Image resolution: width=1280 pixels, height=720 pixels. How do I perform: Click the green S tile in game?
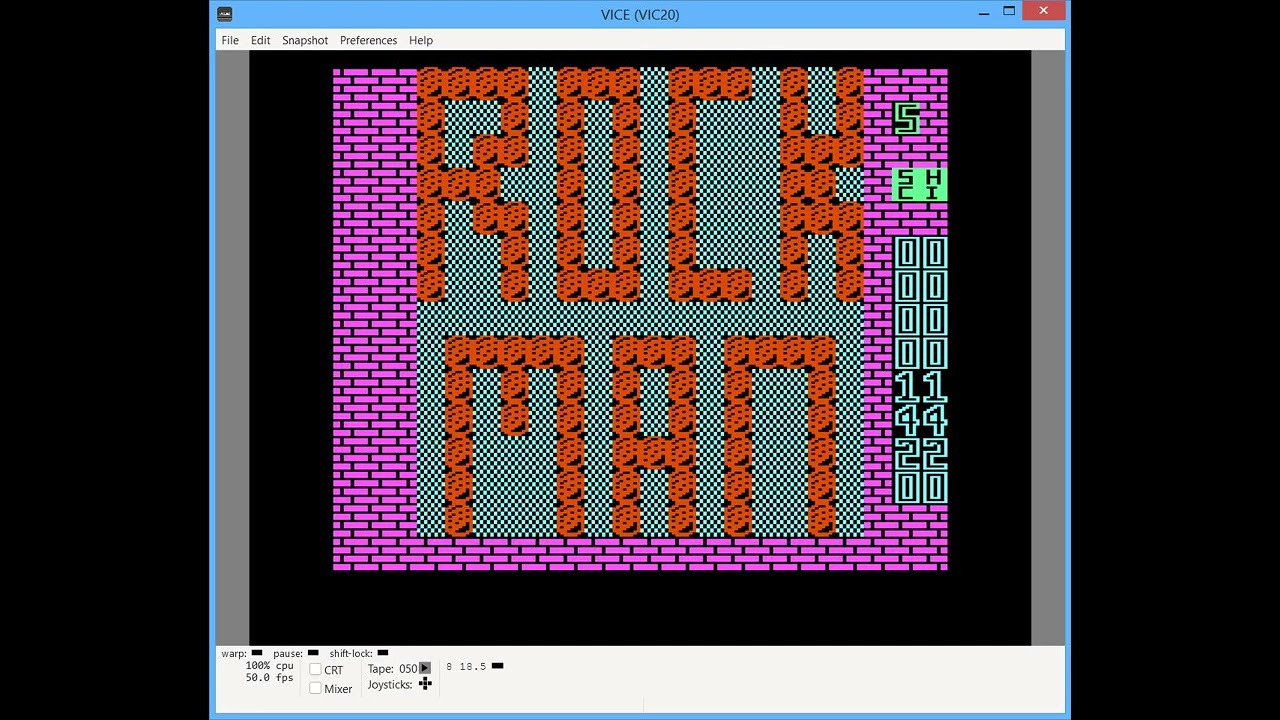pyautogui.click(x=906, y=118)
